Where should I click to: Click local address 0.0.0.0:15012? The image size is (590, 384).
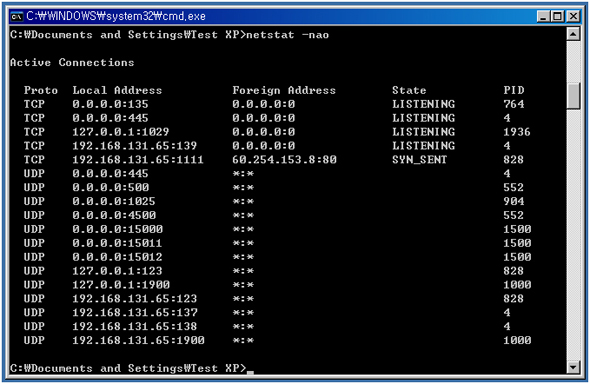click(x=117, y=257)
